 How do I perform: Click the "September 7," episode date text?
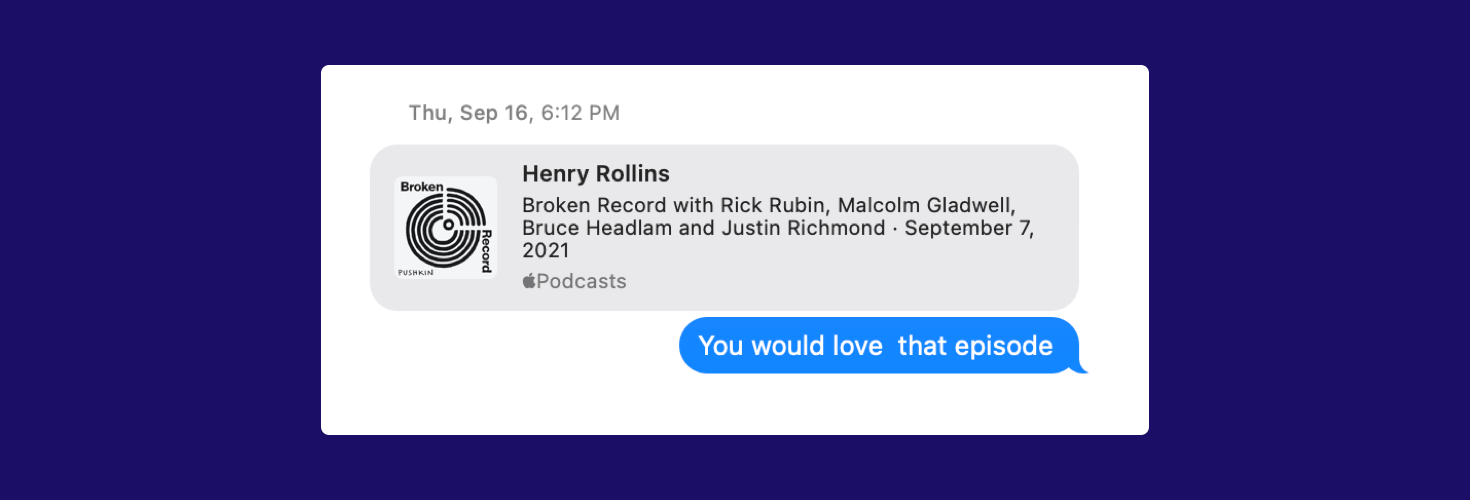tap(967, 228)
